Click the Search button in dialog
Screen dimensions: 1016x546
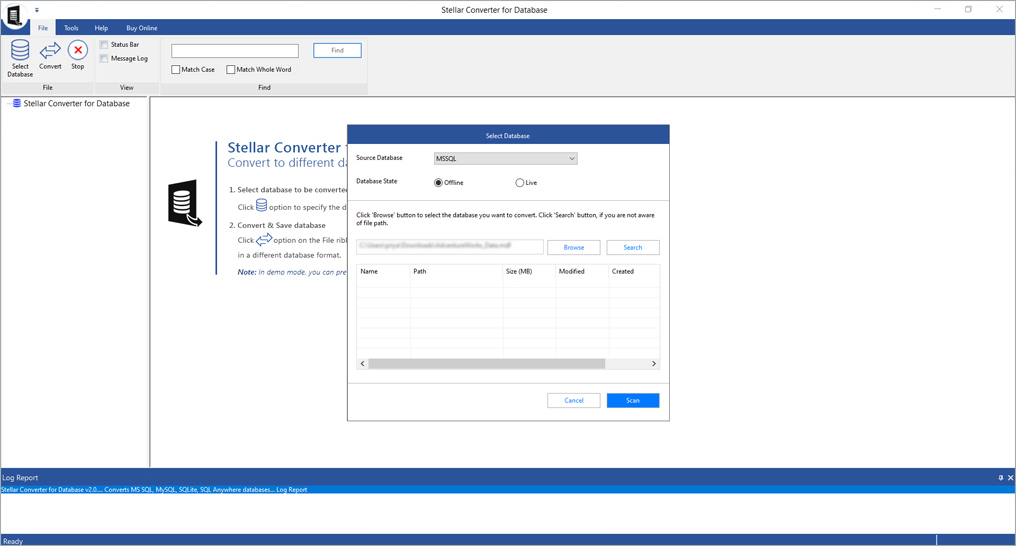pyautogui.click(x=633, y=247)
